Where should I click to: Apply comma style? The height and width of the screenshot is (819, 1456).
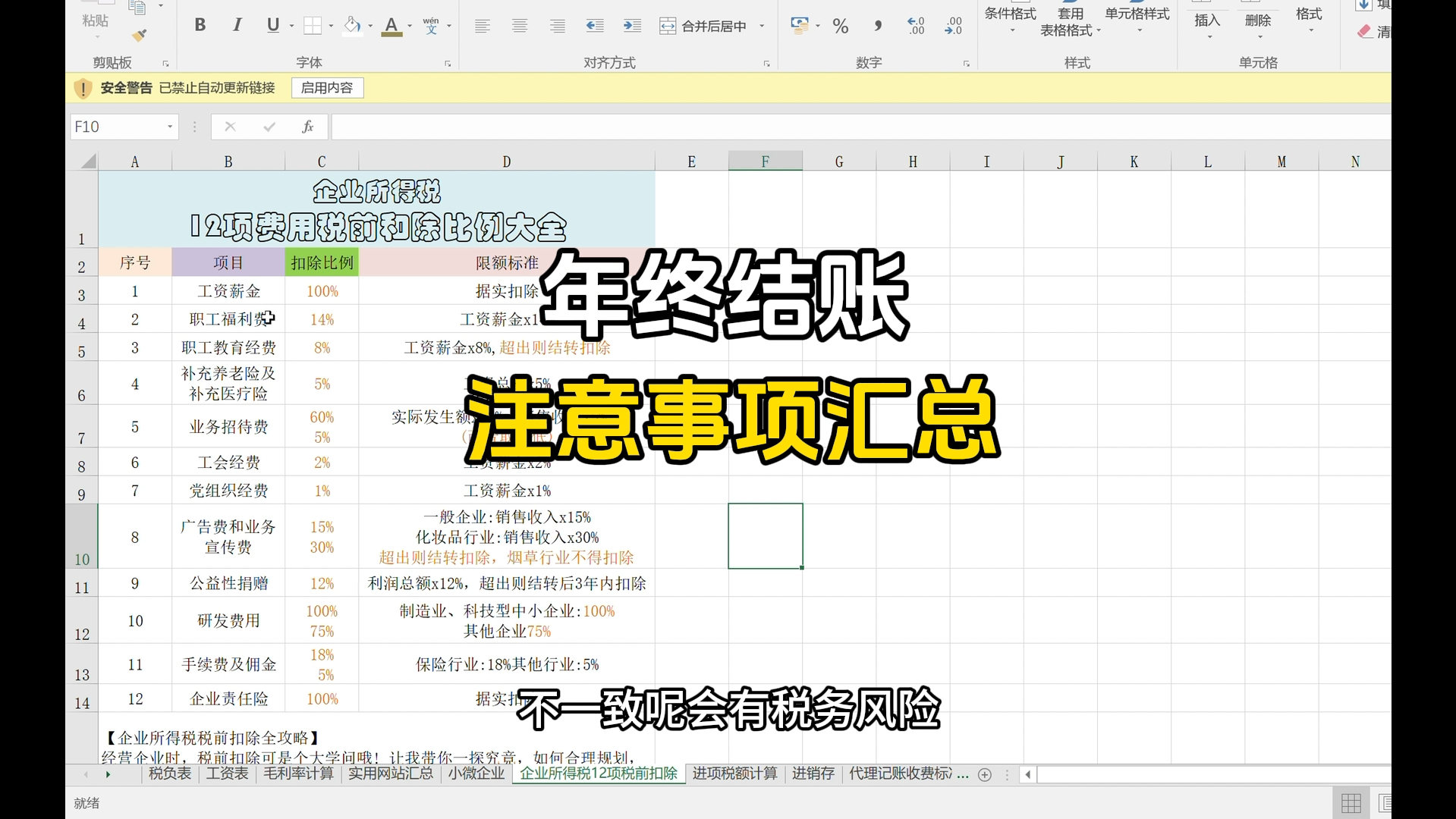pyautogui.click(x=878, y=26)
